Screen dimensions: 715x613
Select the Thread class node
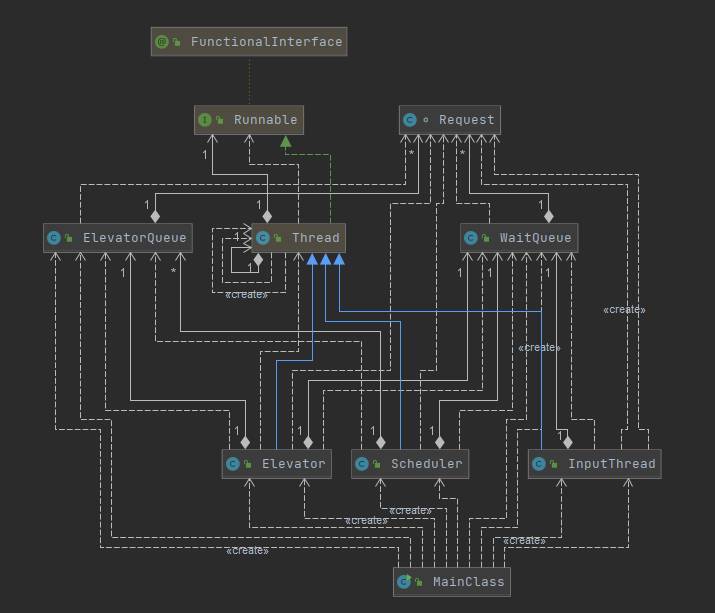tap(299, 238)
